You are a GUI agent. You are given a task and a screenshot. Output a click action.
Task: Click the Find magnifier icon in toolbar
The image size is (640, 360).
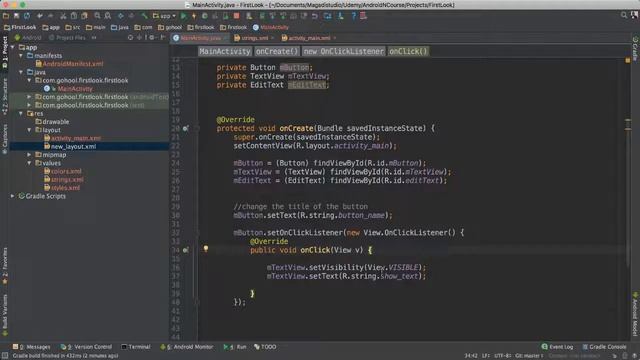click(97, 16)
